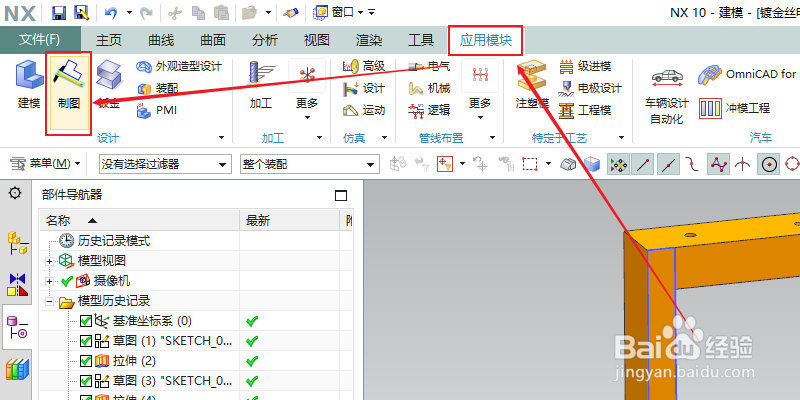Open 外观造型设计 shape studio

(x=180, y=66)
